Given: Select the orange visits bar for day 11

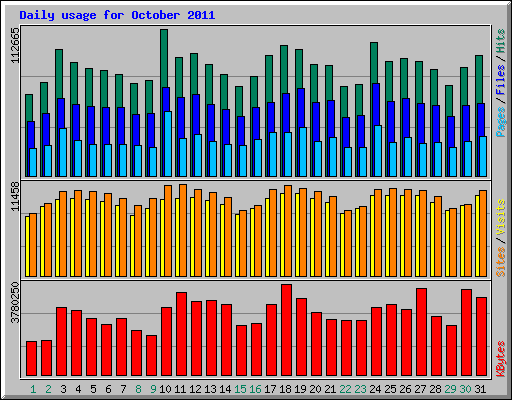Looking at the screenshot, I should tap(183, 230).
